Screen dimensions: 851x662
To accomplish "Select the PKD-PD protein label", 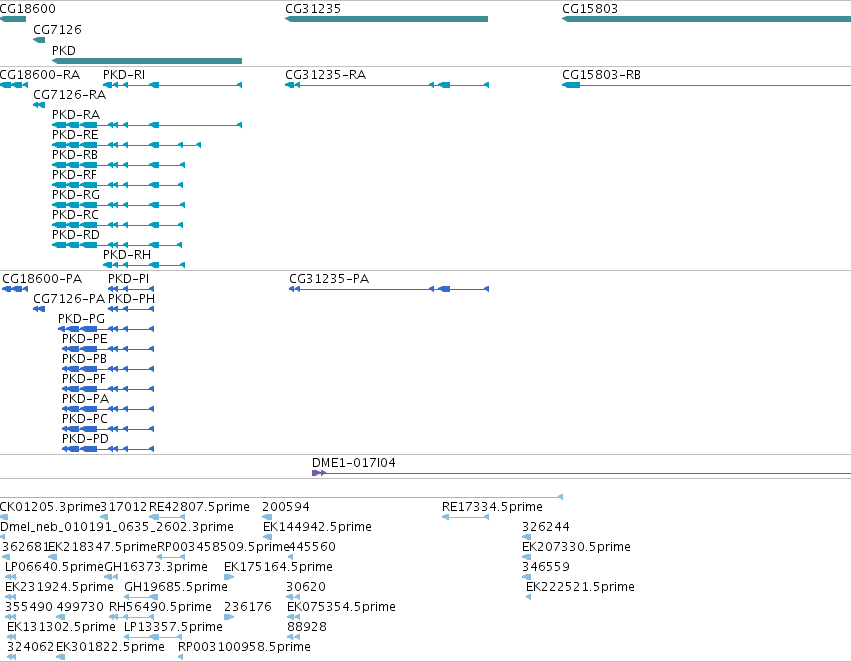I will coord(85,440).
